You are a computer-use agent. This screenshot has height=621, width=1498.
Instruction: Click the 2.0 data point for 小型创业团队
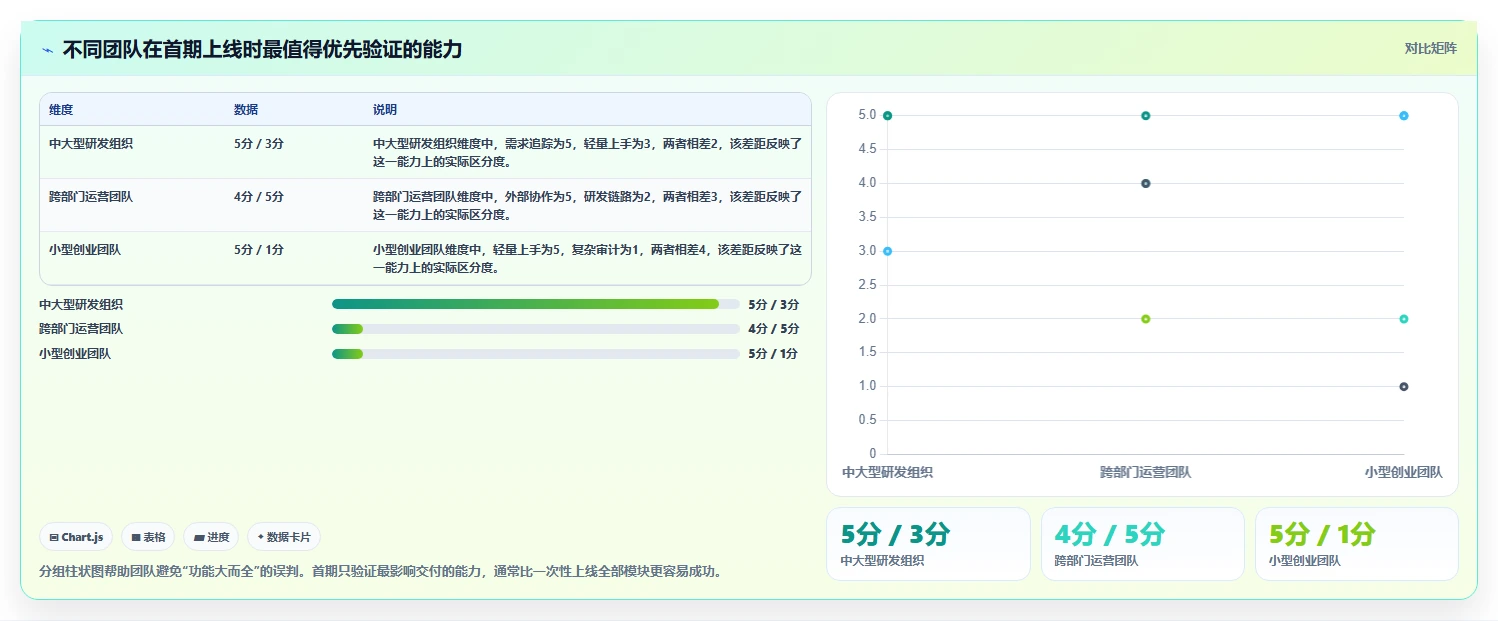click(1404, 319)
